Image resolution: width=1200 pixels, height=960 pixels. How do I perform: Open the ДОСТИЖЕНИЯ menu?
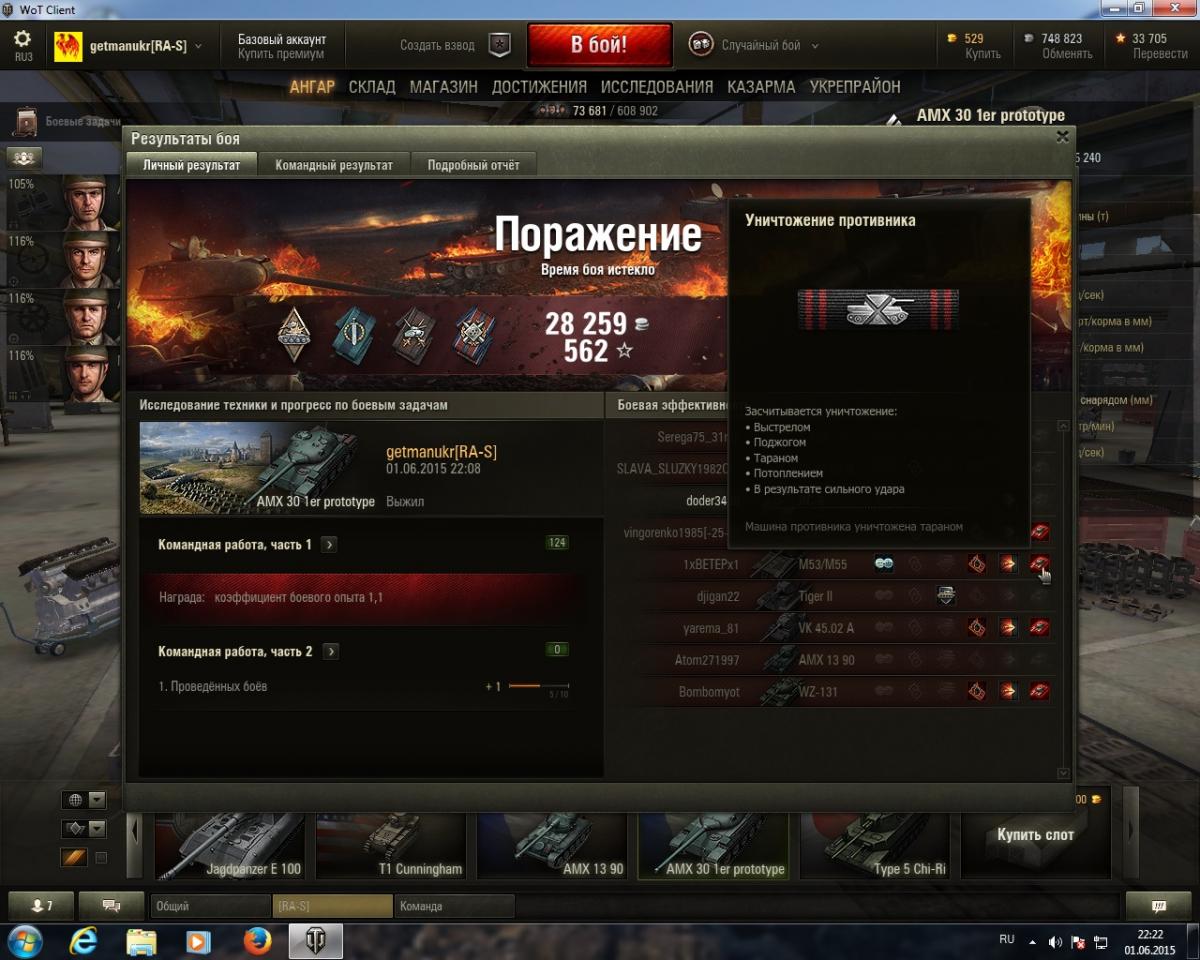pos(539,87)
